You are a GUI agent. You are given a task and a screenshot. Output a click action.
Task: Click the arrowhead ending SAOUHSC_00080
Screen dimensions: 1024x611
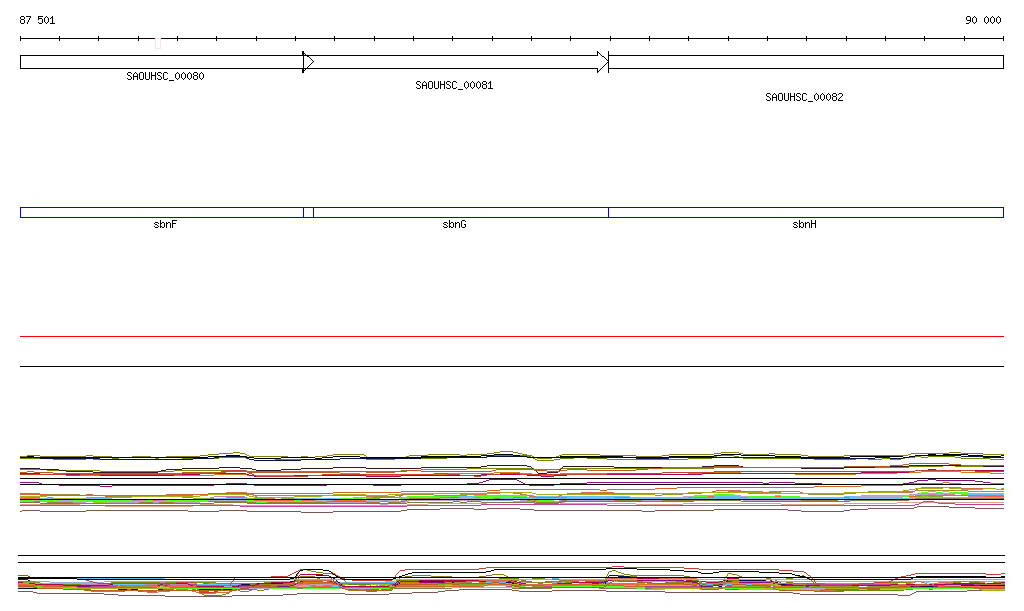coord(308,62)
